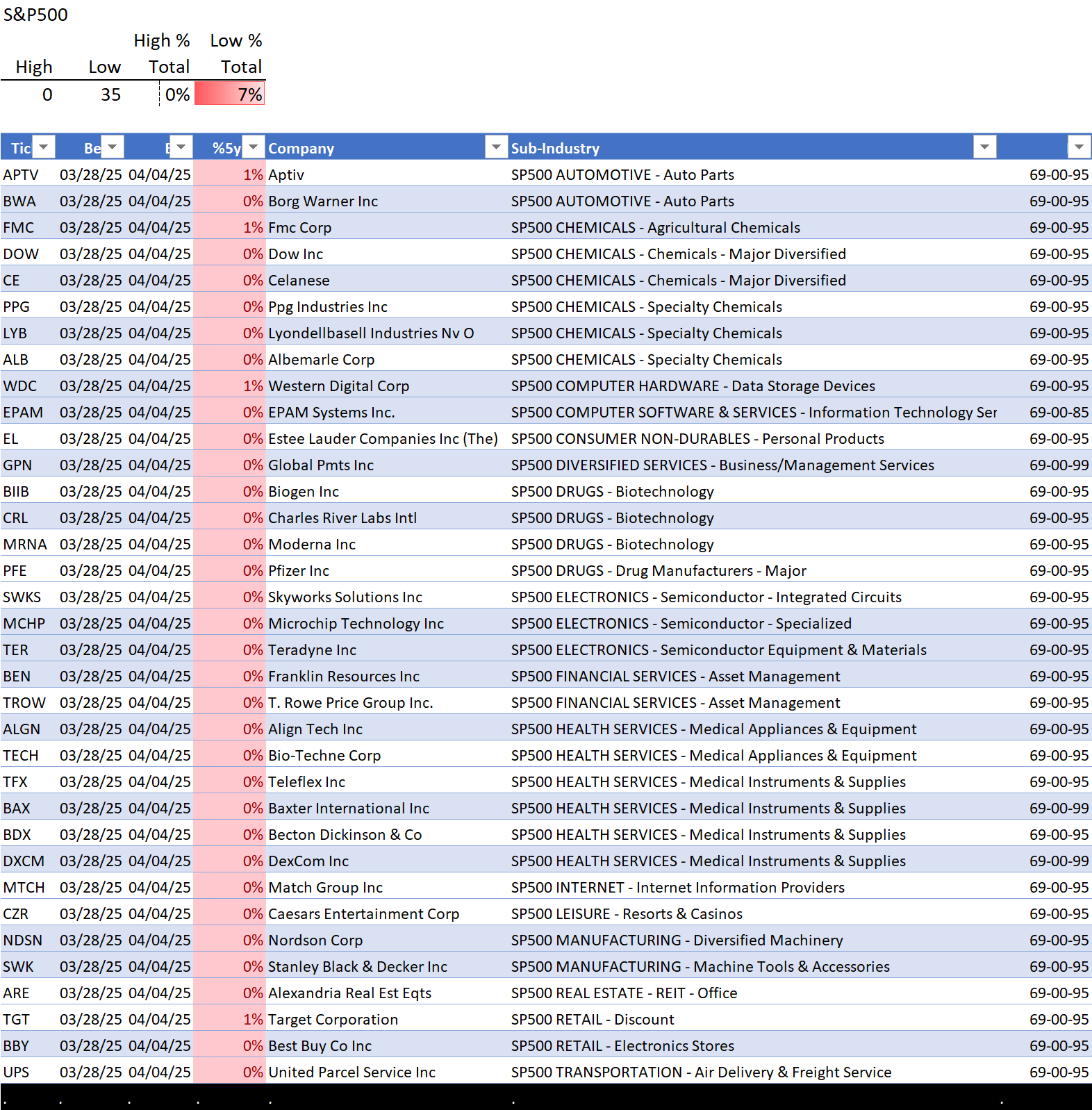Select the Resorts & Casinos sub-industry cell
The image size is (1092, 1110).
[752, 913]
